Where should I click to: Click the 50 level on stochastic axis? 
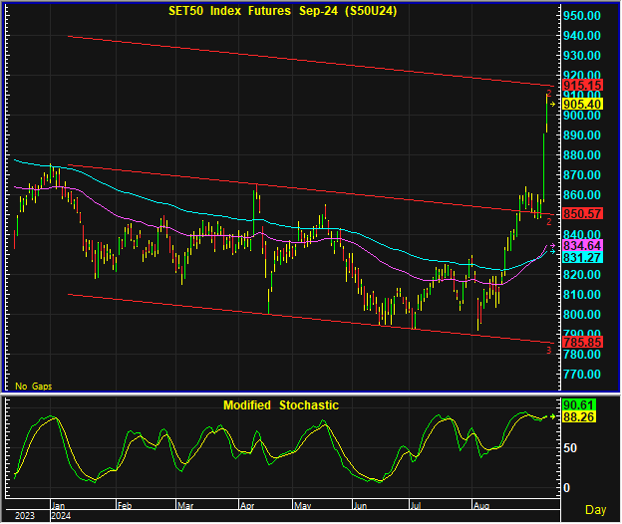click(x=570, y=448)
